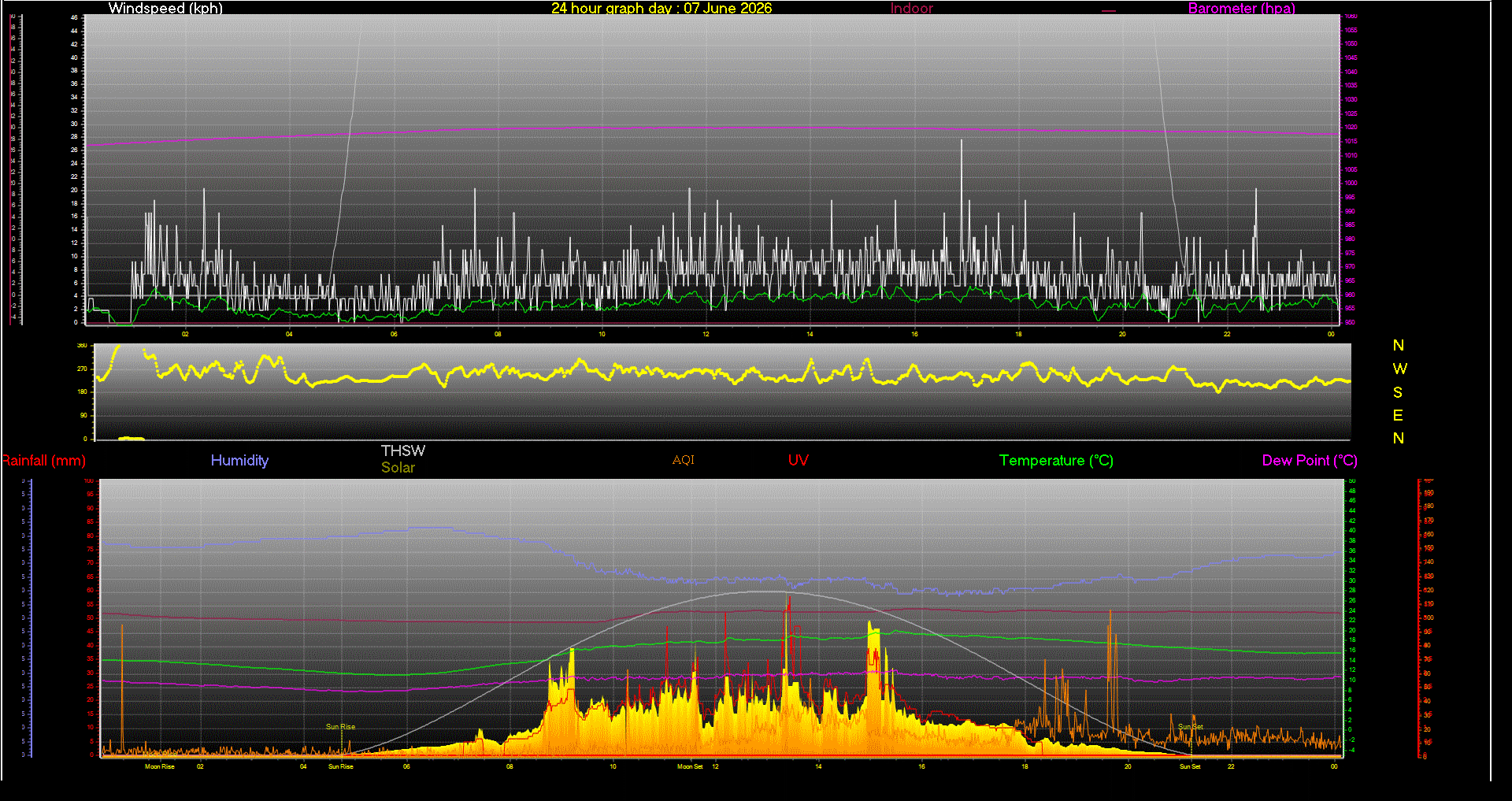Click the S compass direction letter
This screenshot has width=1512, height=801.
coord(1398,392)
